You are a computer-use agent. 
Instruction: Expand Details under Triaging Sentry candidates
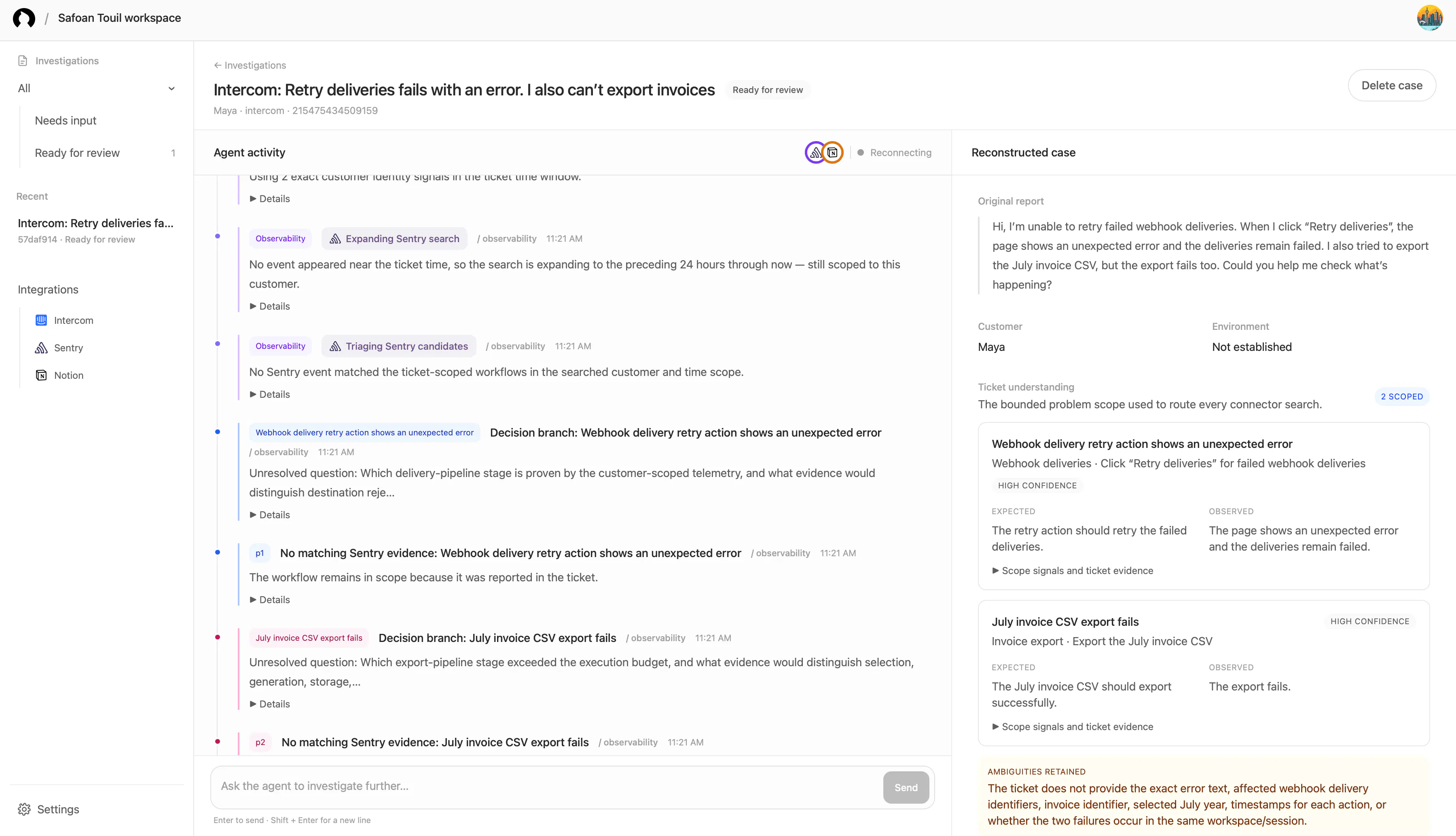point(270,395)
